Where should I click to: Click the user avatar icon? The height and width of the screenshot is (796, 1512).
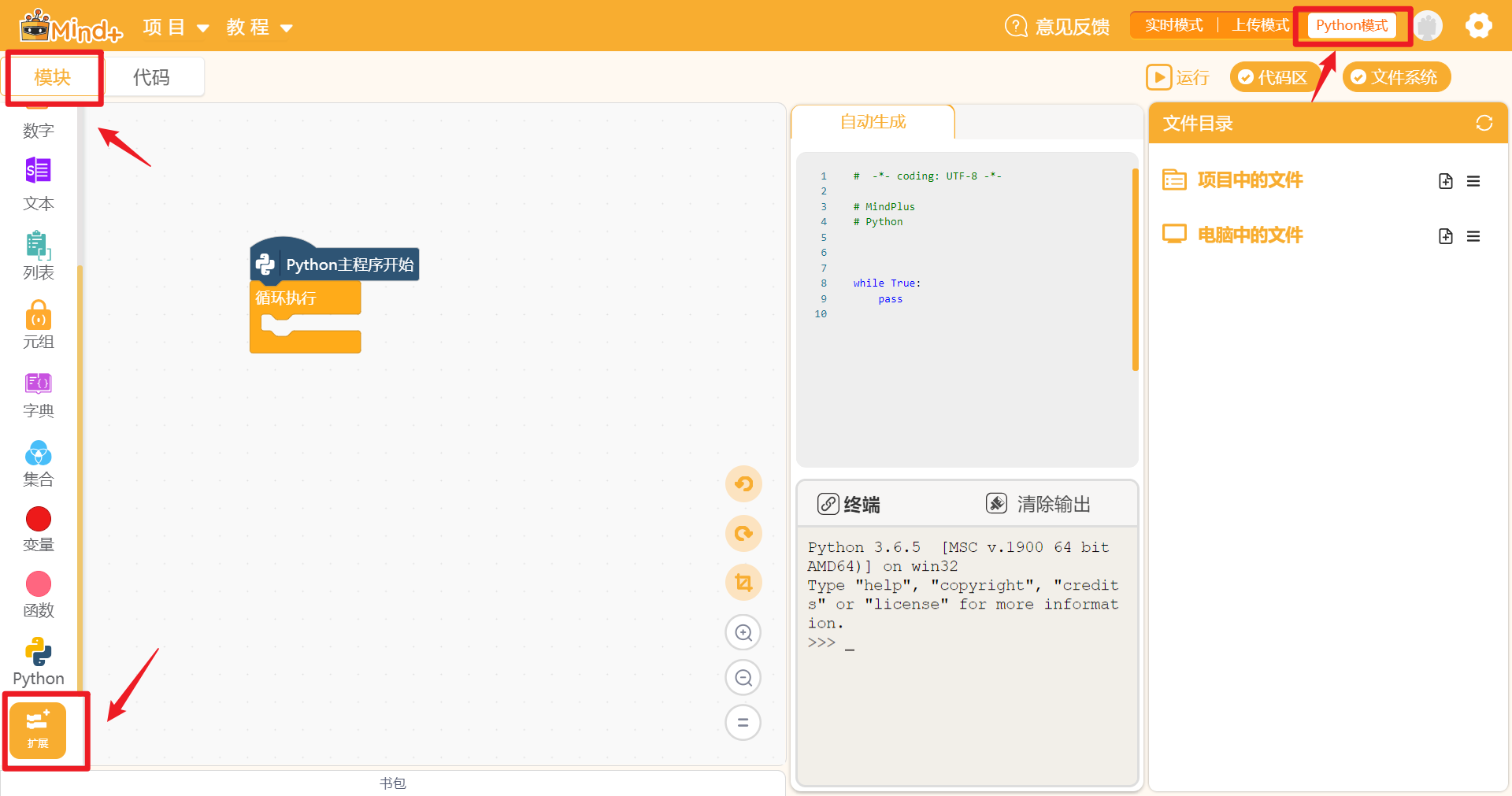click(x=1428, y=26)
